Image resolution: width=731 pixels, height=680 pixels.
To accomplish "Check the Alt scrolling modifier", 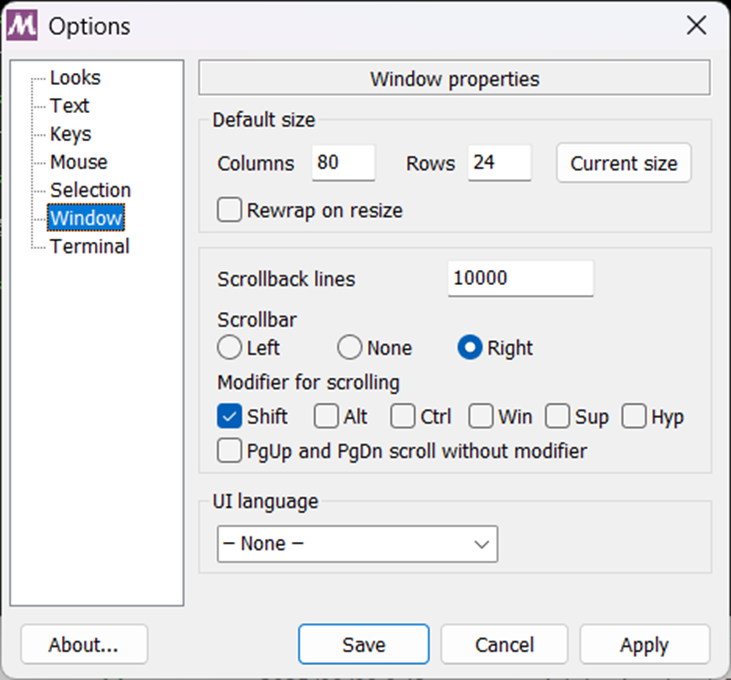I will pyautogui.click(x=326, y=416).
